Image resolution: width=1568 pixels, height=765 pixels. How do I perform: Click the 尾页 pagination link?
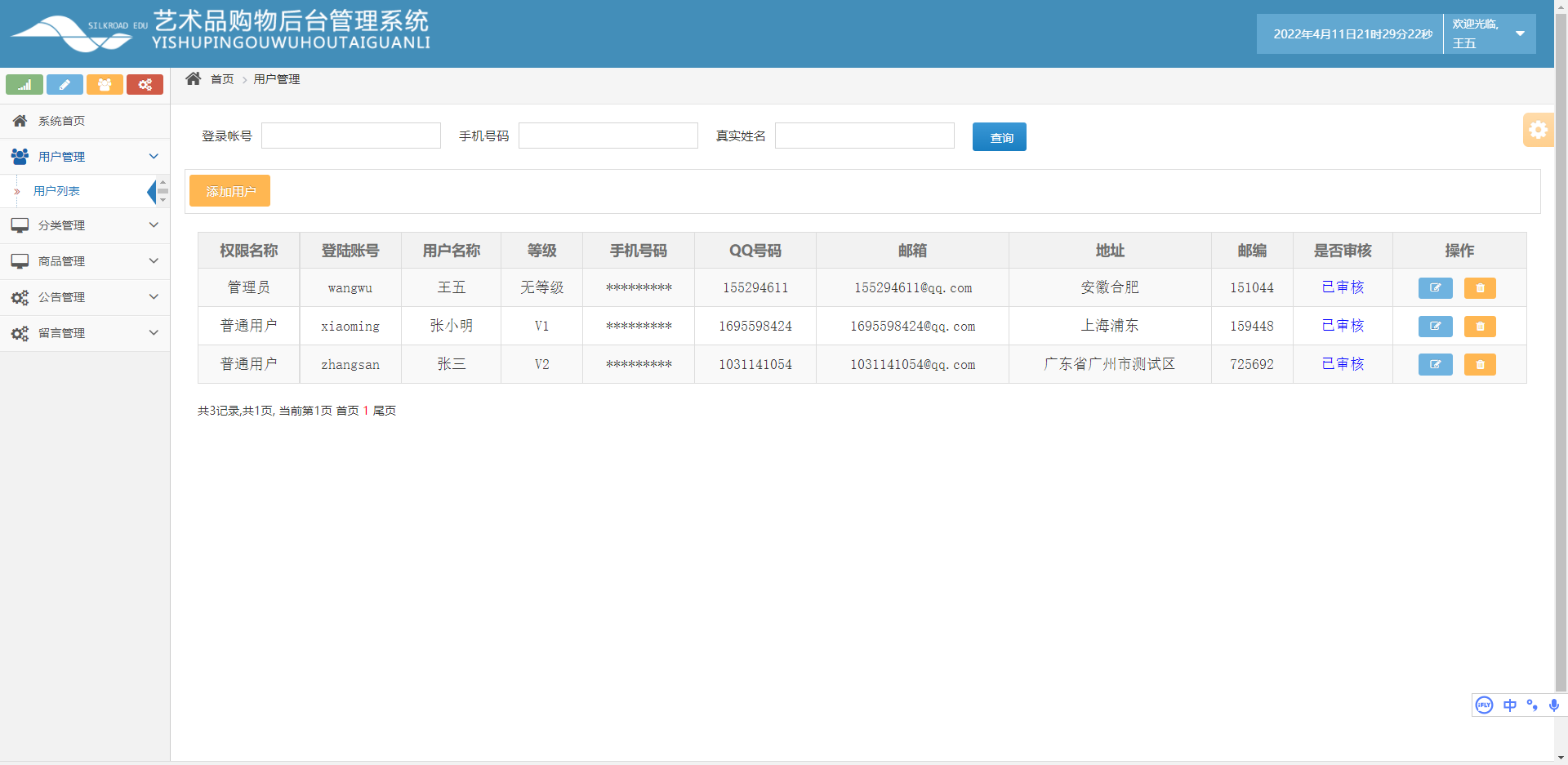point(385,411)
